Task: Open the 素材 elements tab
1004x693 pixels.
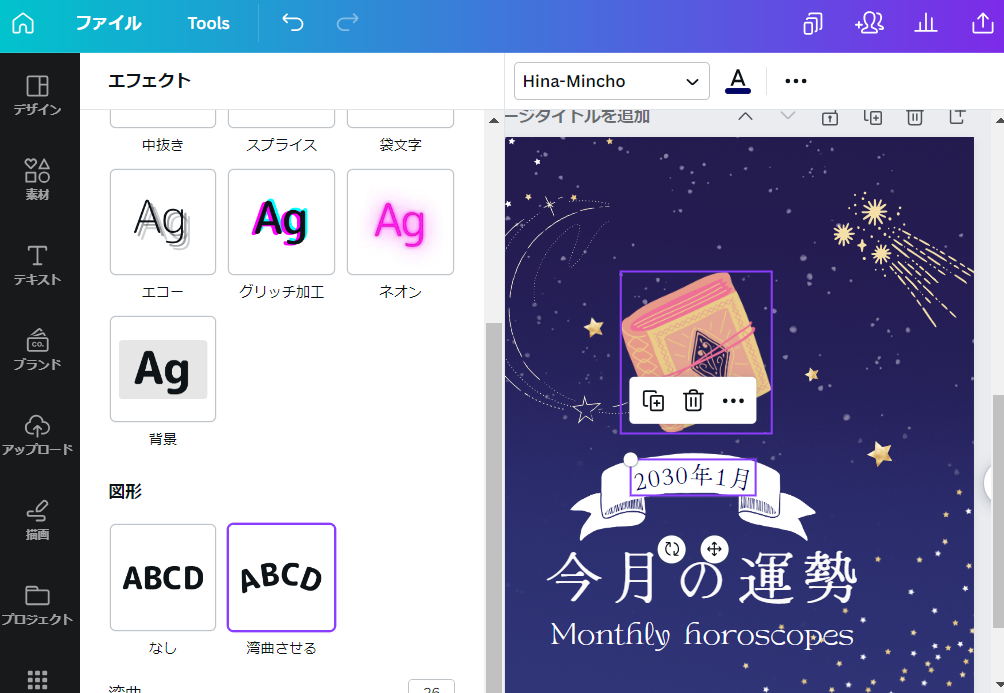Action: tap(37, 180)
